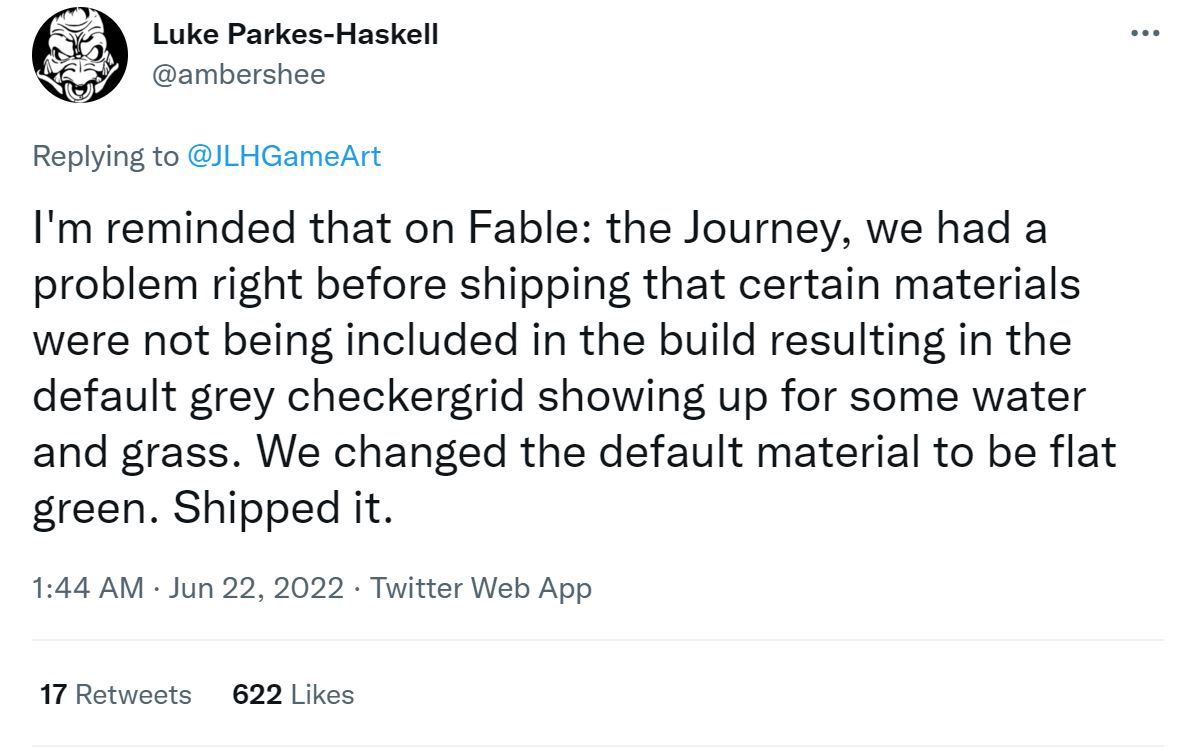1196x751 pixels.
Task: Open the Twitter Web App source link
Action: pos(481,588)
